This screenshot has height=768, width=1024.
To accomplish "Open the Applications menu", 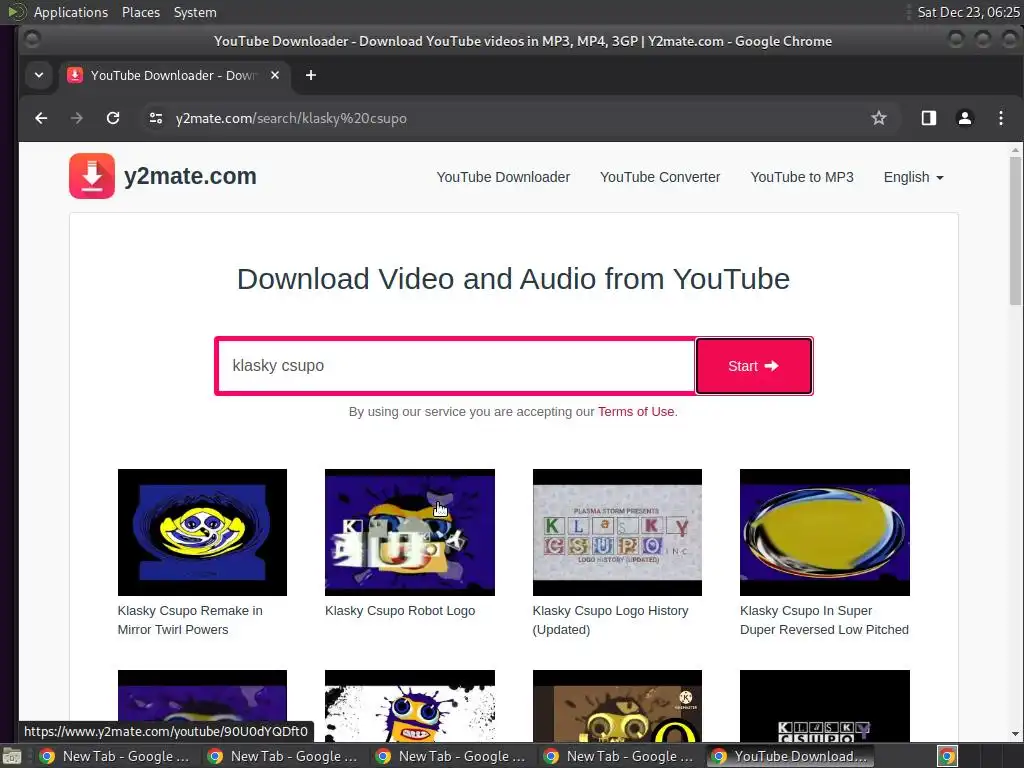I will pyautogui.click(x=71, y=12).
